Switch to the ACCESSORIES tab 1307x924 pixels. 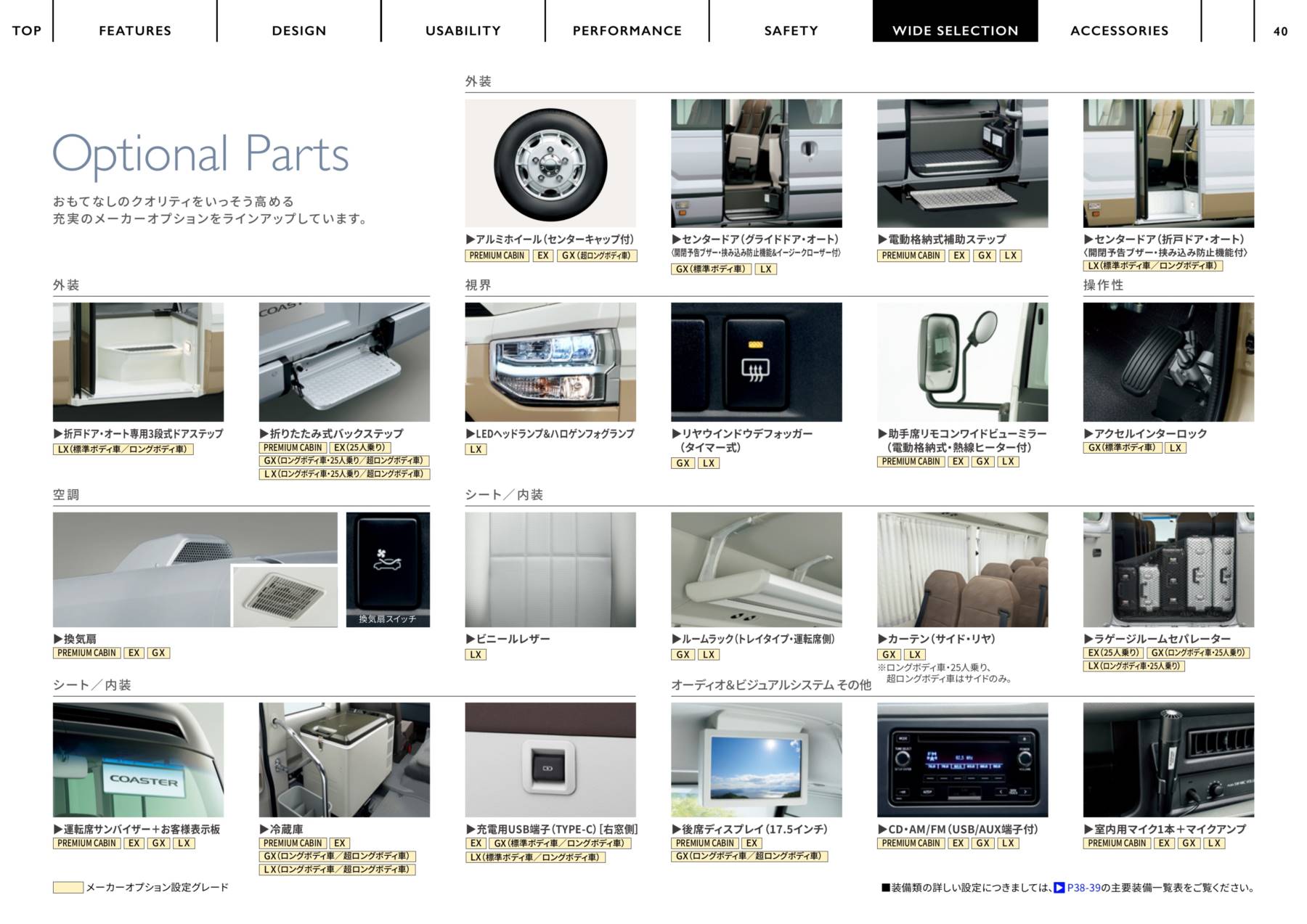pyautogui.click(x=1119, y=30)
